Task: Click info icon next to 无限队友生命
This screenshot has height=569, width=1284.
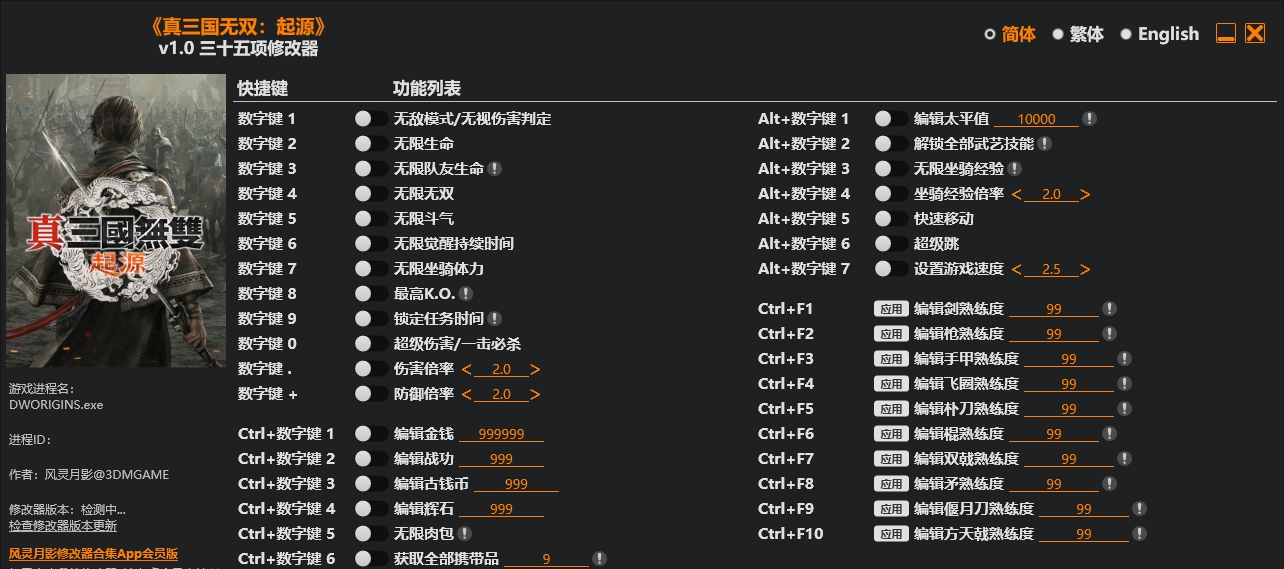Action: tap(495, 169)
